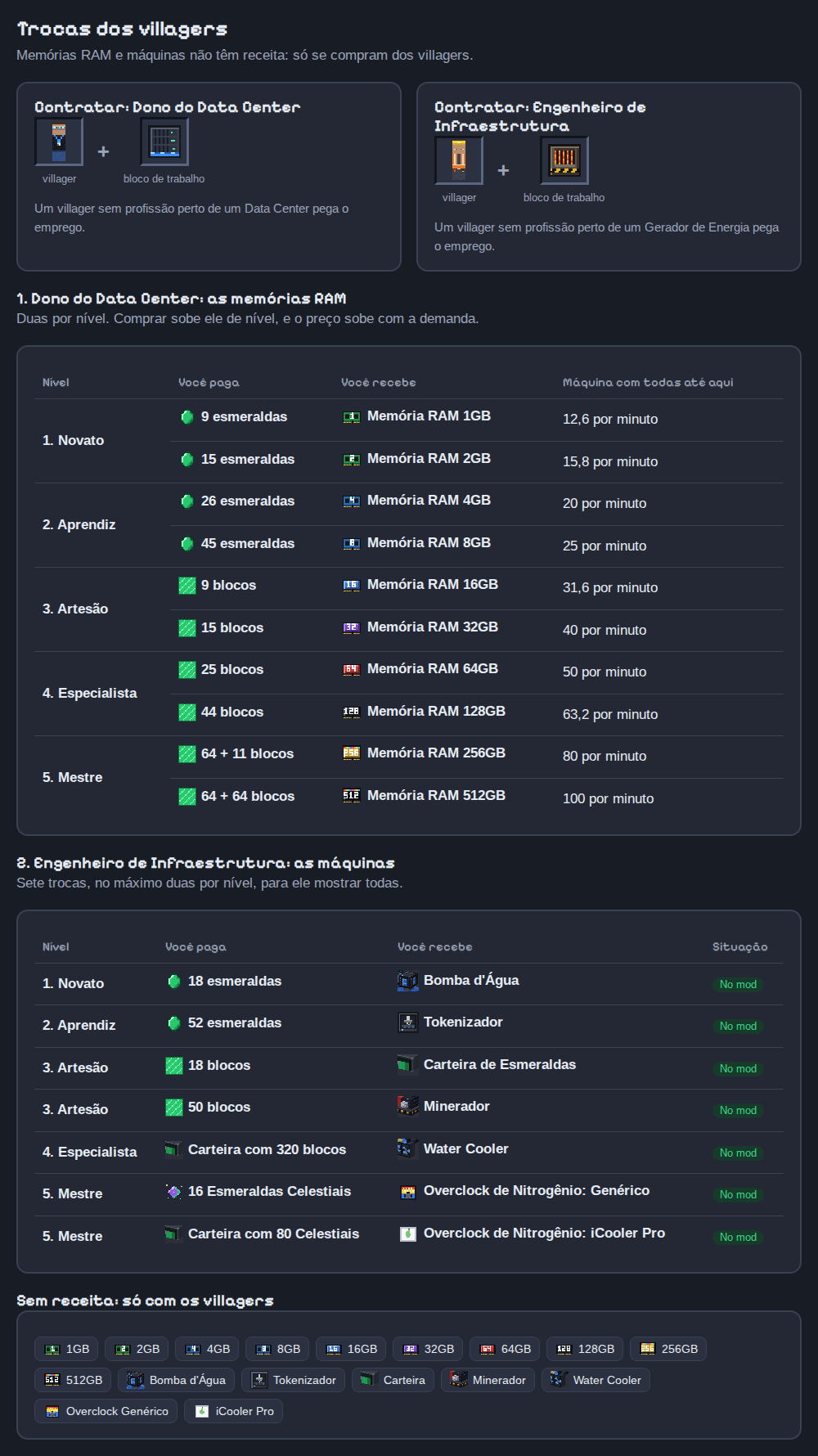Select the 1GB chip in the no-recipe list

point(66,1349)
